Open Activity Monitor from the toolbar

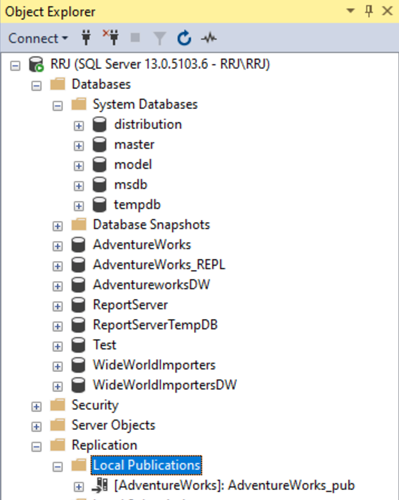[209, 38]
